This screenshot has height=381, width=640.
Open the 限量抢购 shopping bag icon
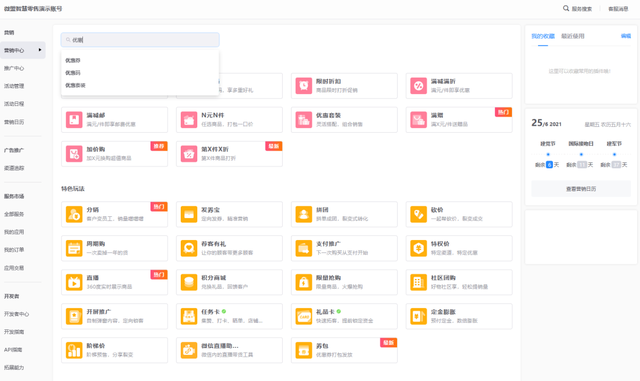point(304,282)
